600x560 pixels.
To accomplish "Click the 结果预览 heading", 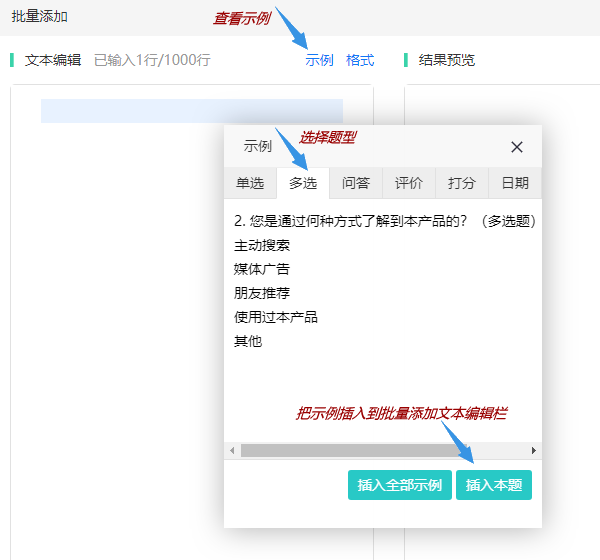I will (447, 60).
